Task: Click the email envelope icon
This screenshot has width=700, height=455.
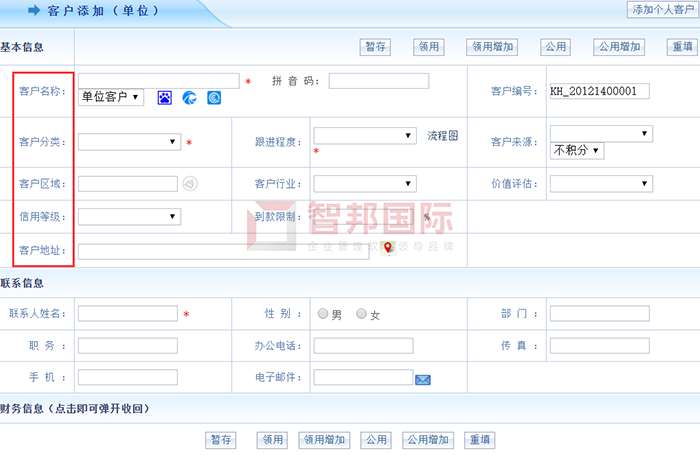Action: (423, 380)
